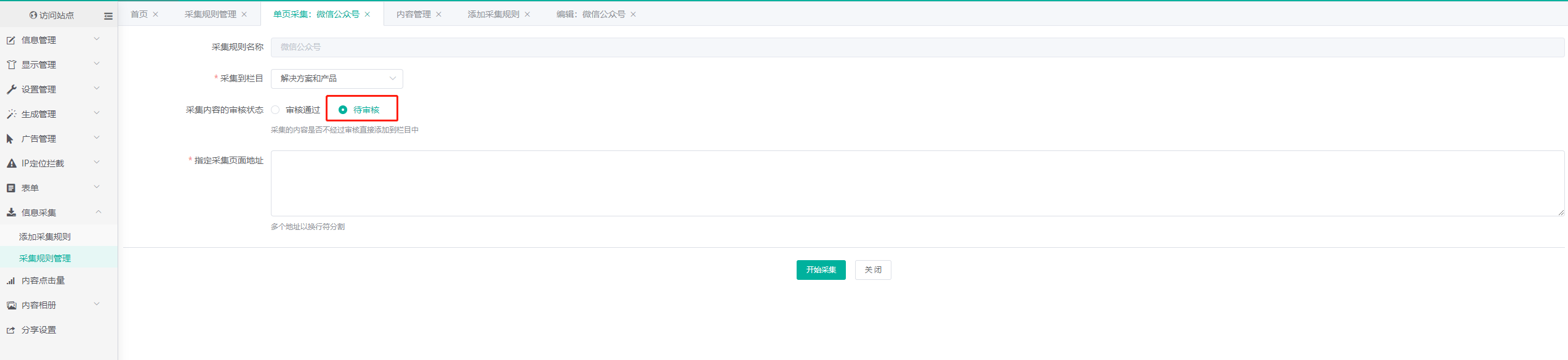Click the 关闭 button

click(x=873, y=270)
